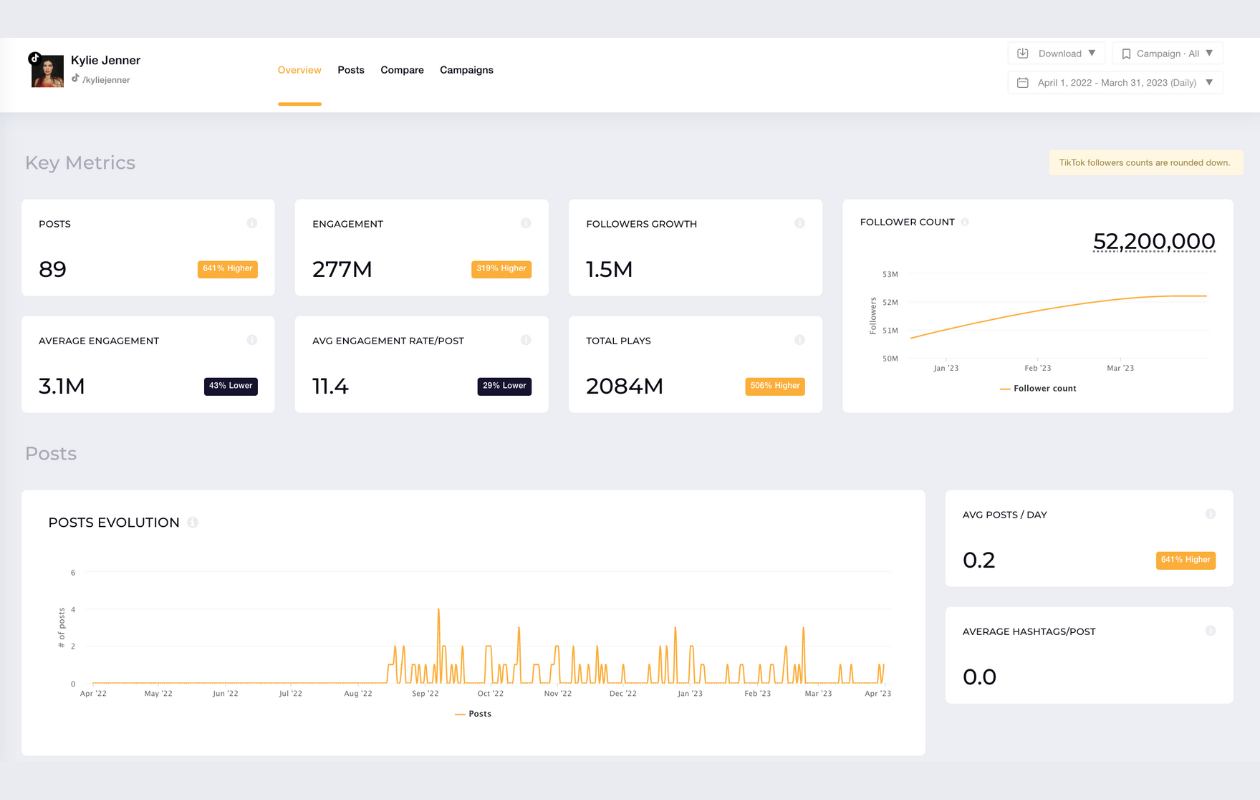Click the 29% Lower badge
The height and width of the screenshot is (800, 1260).
click(505, 386)
